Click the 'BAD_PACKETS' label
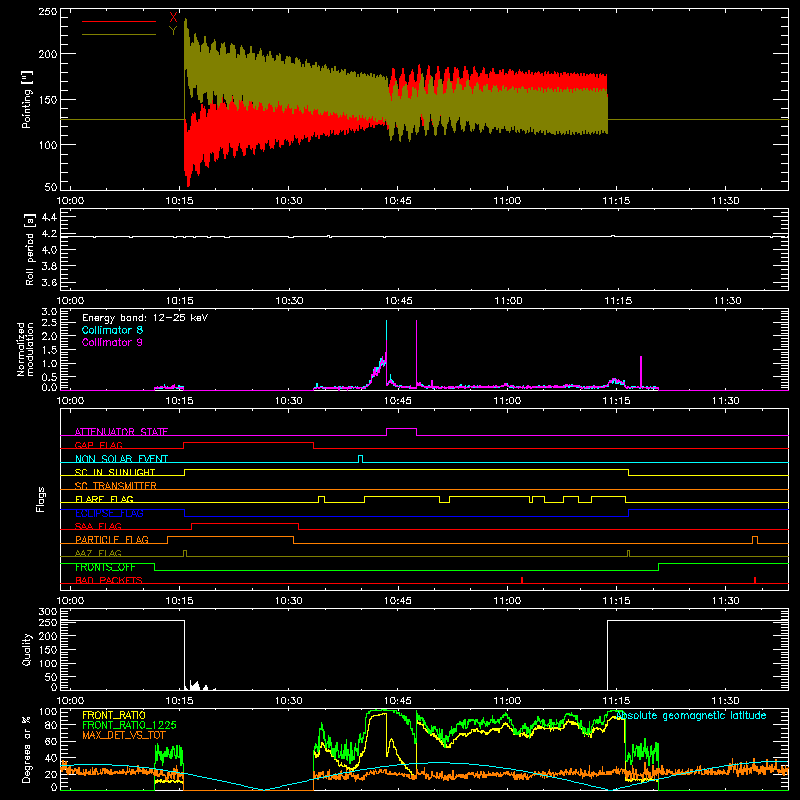This screenshot has width=800, height=800. (x=109, y=581)
